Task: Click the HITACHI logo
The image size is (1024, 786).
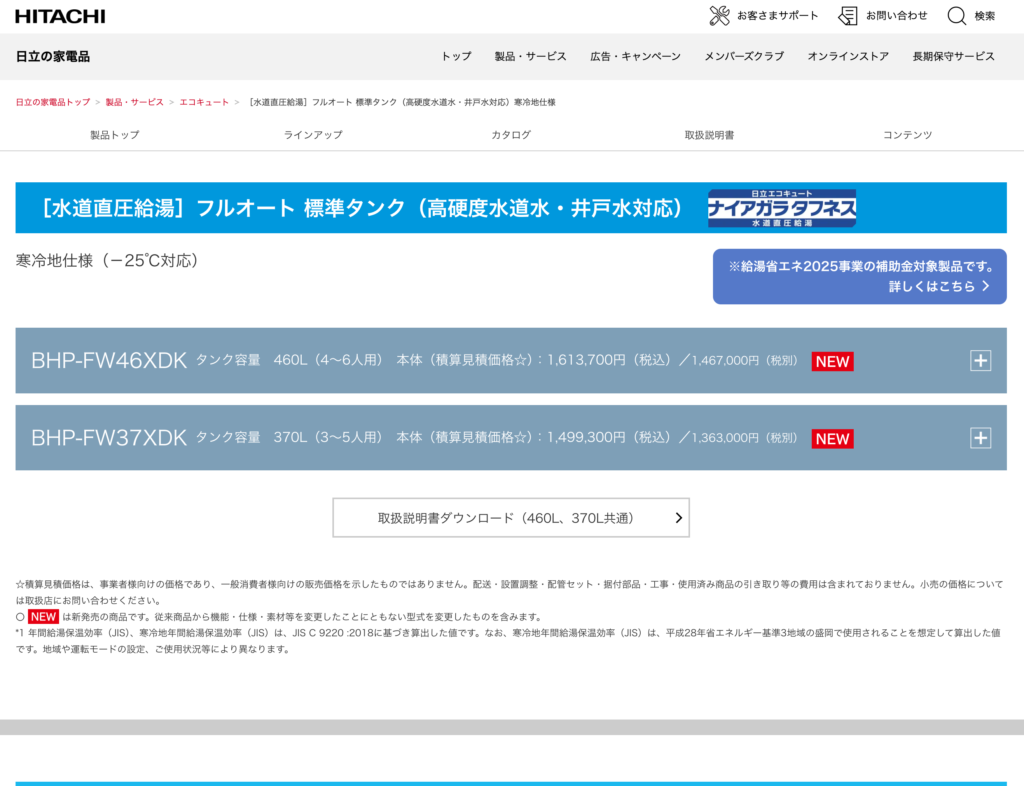Action: 60,16
